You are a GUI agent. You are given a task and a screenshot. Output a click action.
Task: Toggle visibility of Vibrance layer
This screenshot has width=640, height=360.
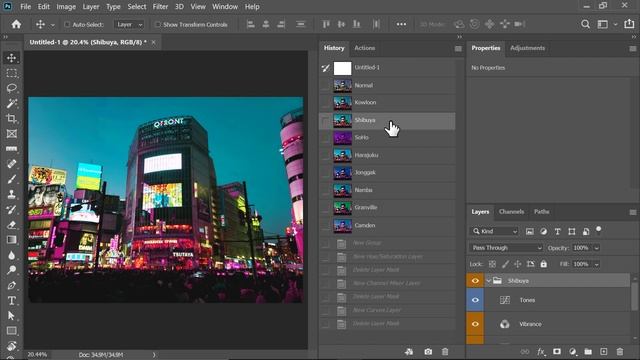tap(475, 324)
